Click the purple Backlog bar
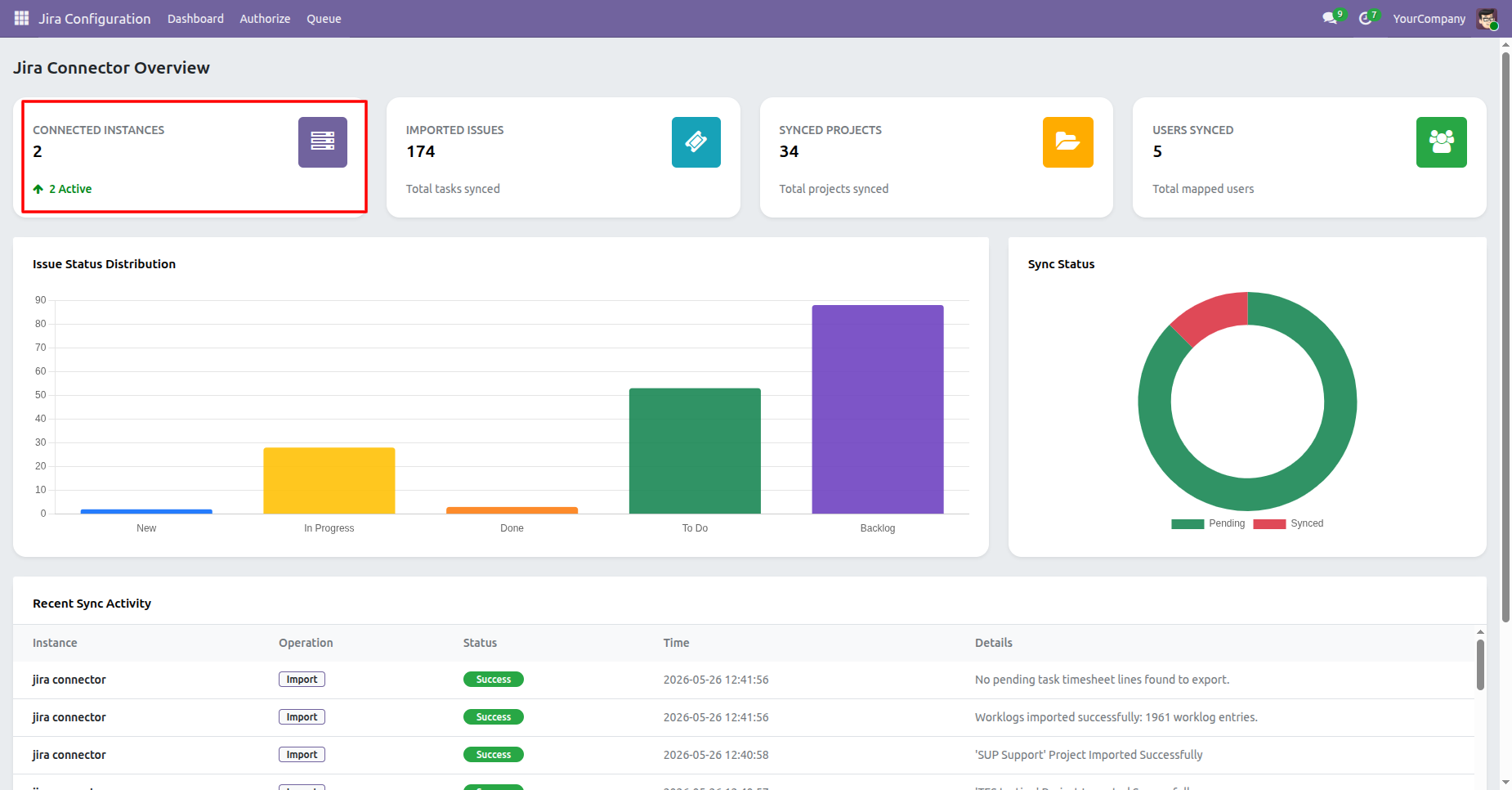Image resolution: width=1512 pixels, height=790 pixels. coord(878,409)
